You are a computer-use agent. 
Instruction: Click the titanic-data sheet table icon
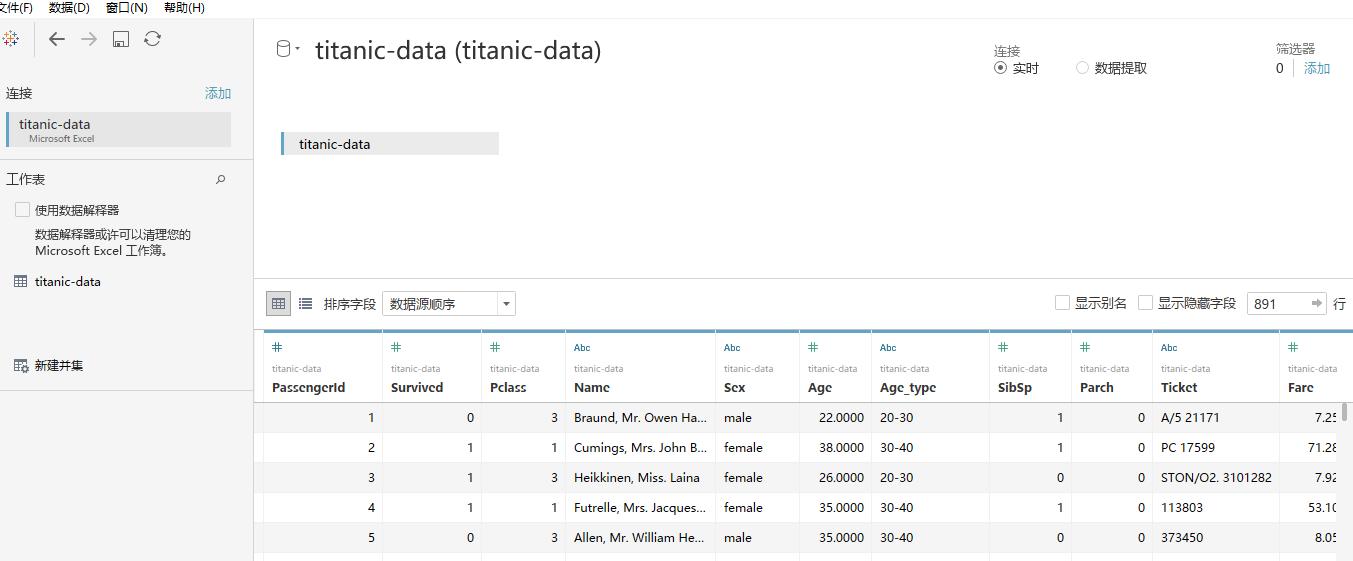[20, 281]
